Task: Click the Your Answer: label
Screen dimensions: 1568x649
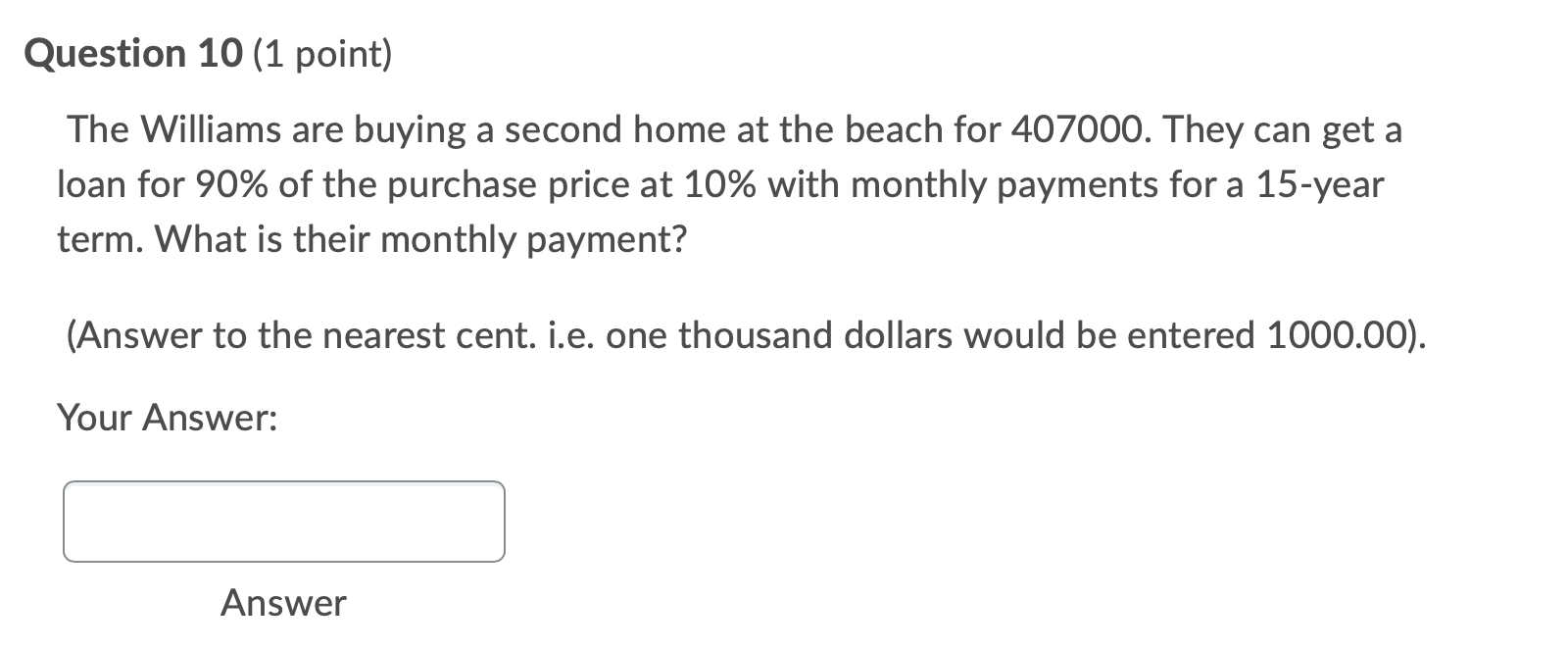Action: 169,418
